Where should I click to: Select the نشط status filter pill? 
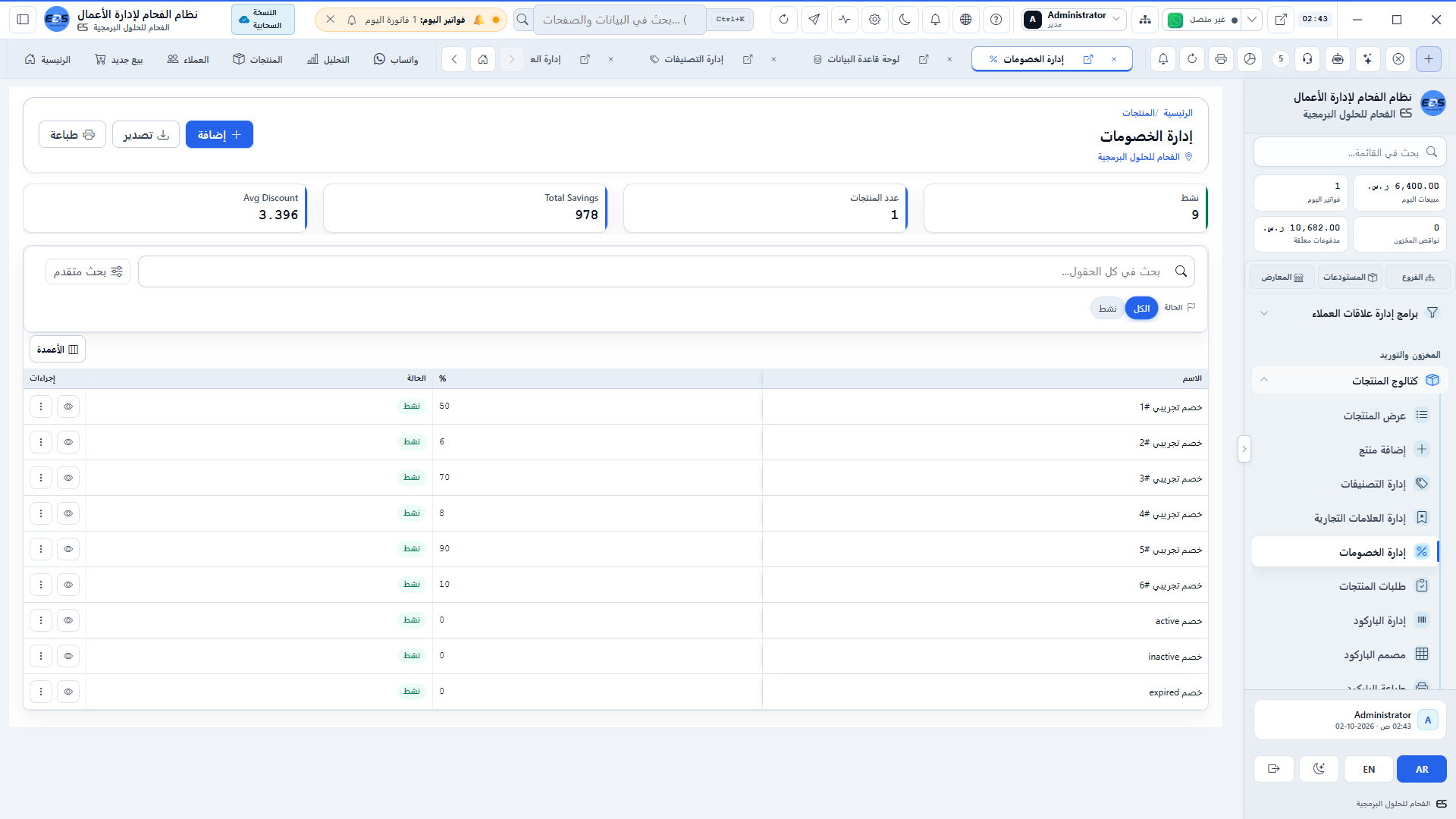(x=1107, y=308)
